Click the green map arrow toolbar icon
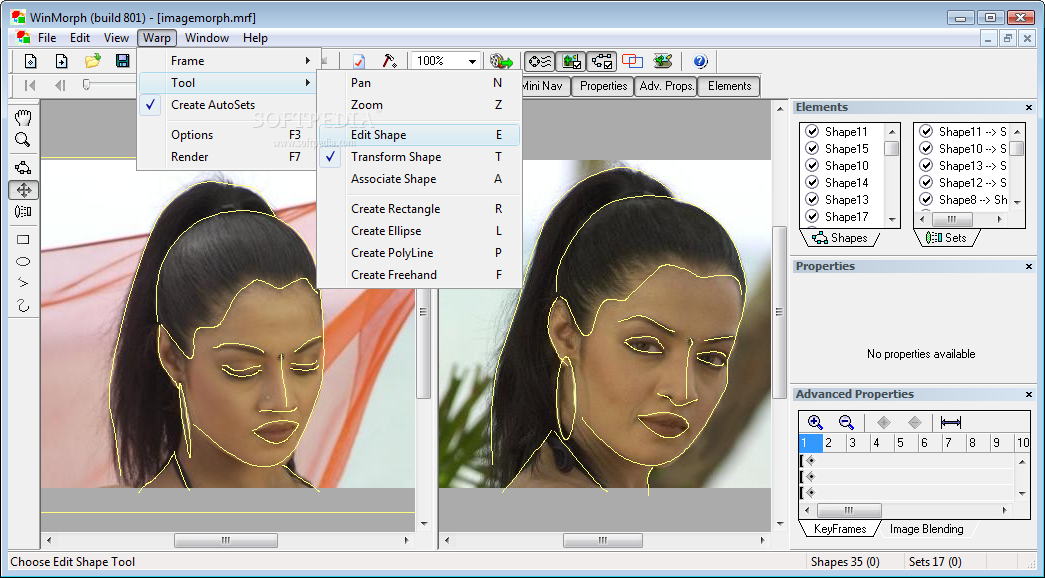1045x578 pixels. (663, 61)
